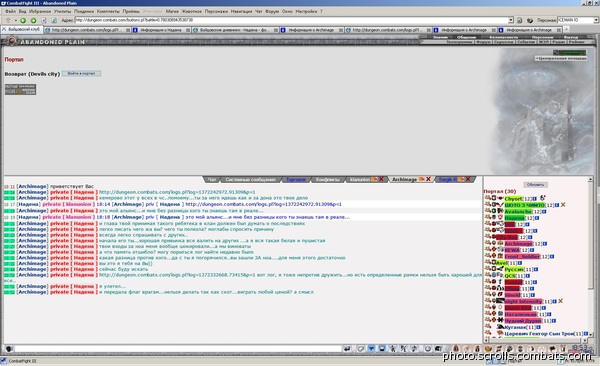Viewport: 600px width, 366px height.
Task: Toggle the blue down-arrow chat filter button
Action: (371, 349)
